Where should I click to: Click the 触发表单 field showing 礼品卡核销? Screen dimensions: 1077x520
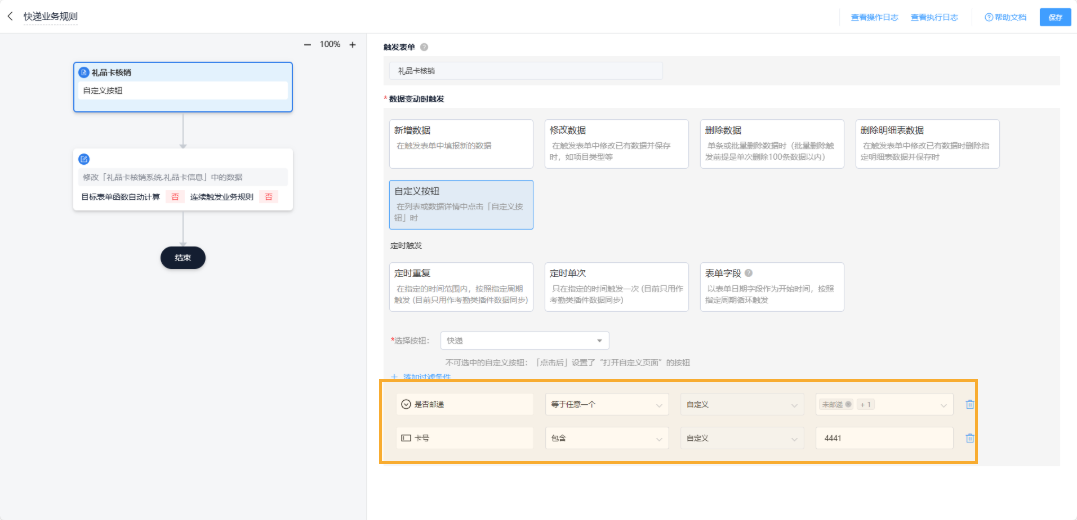[525, 71]
